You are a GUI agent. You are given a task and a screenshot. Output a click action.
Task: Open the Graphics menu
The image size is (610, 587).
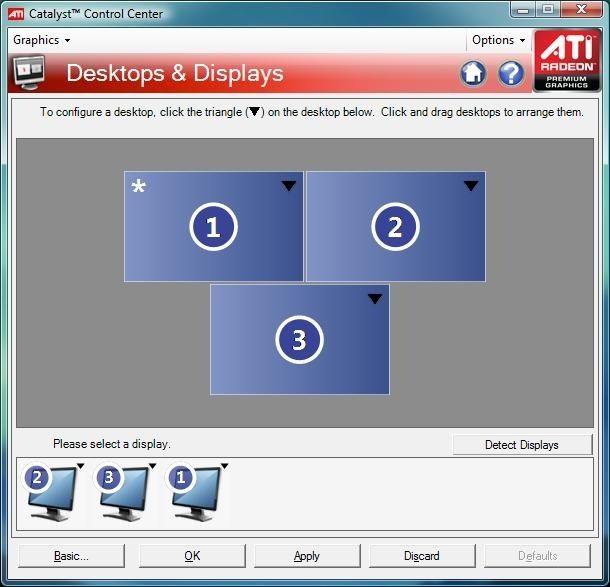tap(41, 40)
